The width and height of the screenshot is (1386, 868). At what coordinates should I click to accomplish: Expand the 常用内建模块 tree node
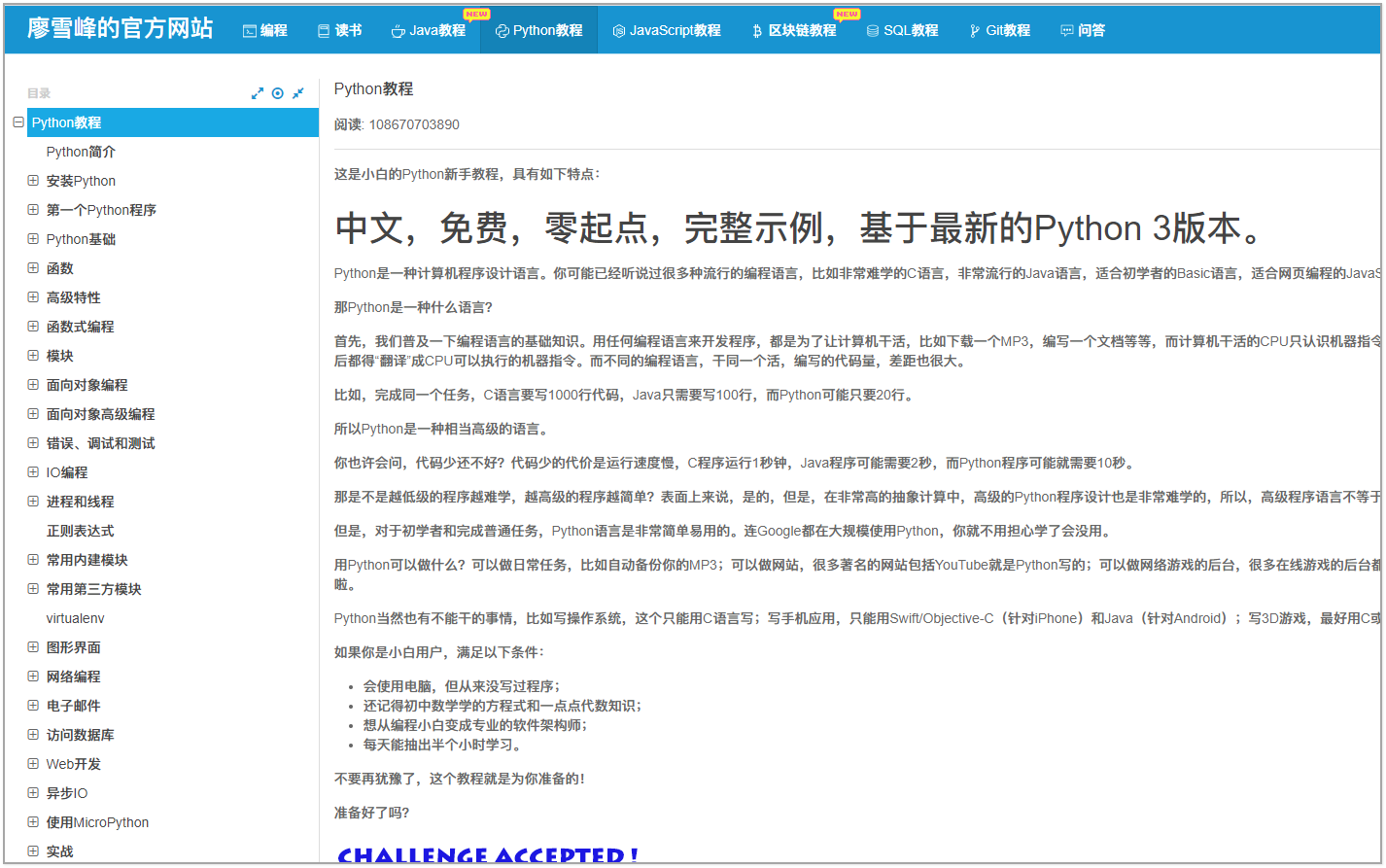pos(33,560)
